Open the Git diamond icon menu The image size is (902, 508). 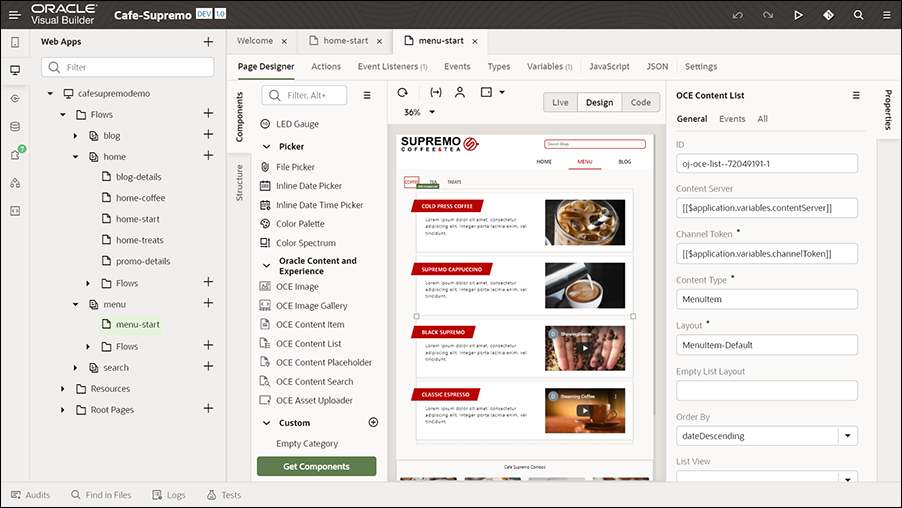click(828, 16)
